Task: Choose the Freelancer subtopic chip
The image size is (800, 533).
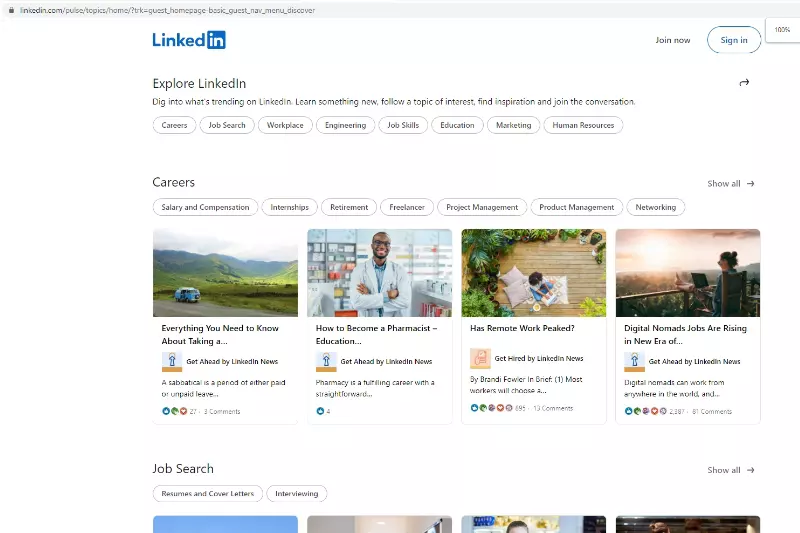Action: pos(406,207)
